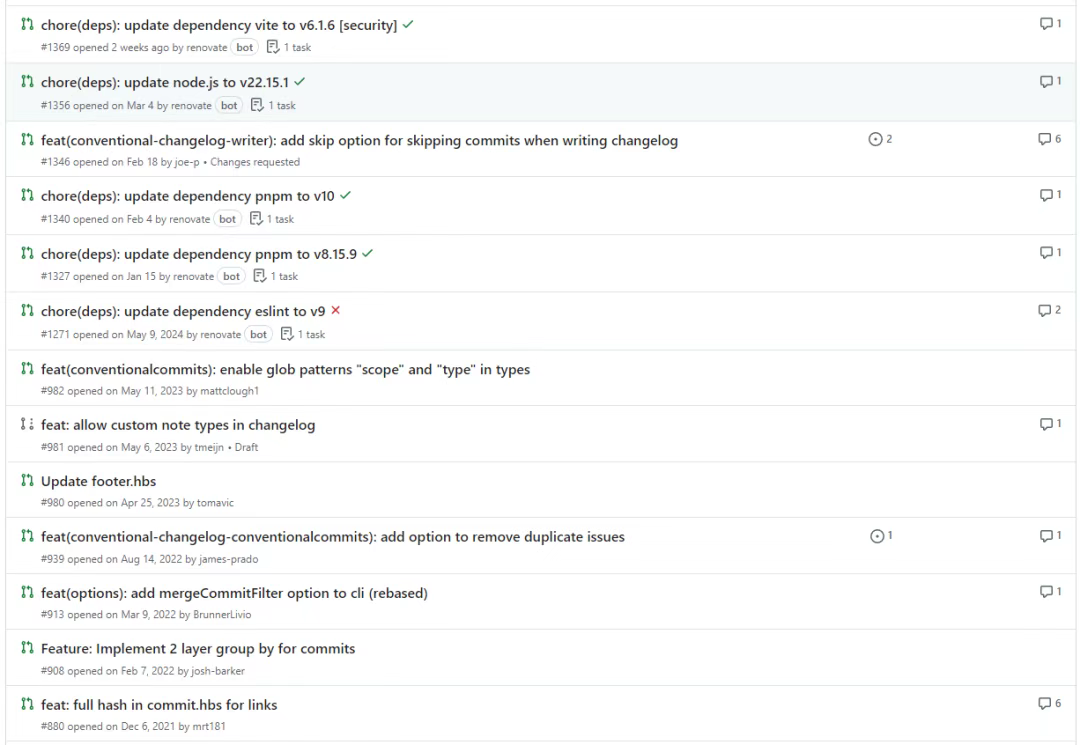
Task: Open PR titled update dependency vite to v6.1.6
Action: (219, 25)
